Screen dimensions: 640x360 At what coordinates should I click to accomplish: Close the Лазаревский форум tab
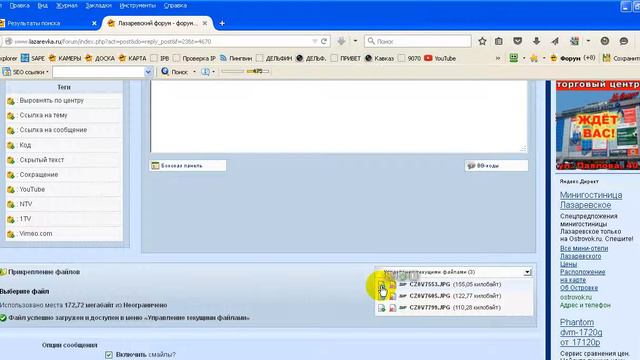coord(205,23)
